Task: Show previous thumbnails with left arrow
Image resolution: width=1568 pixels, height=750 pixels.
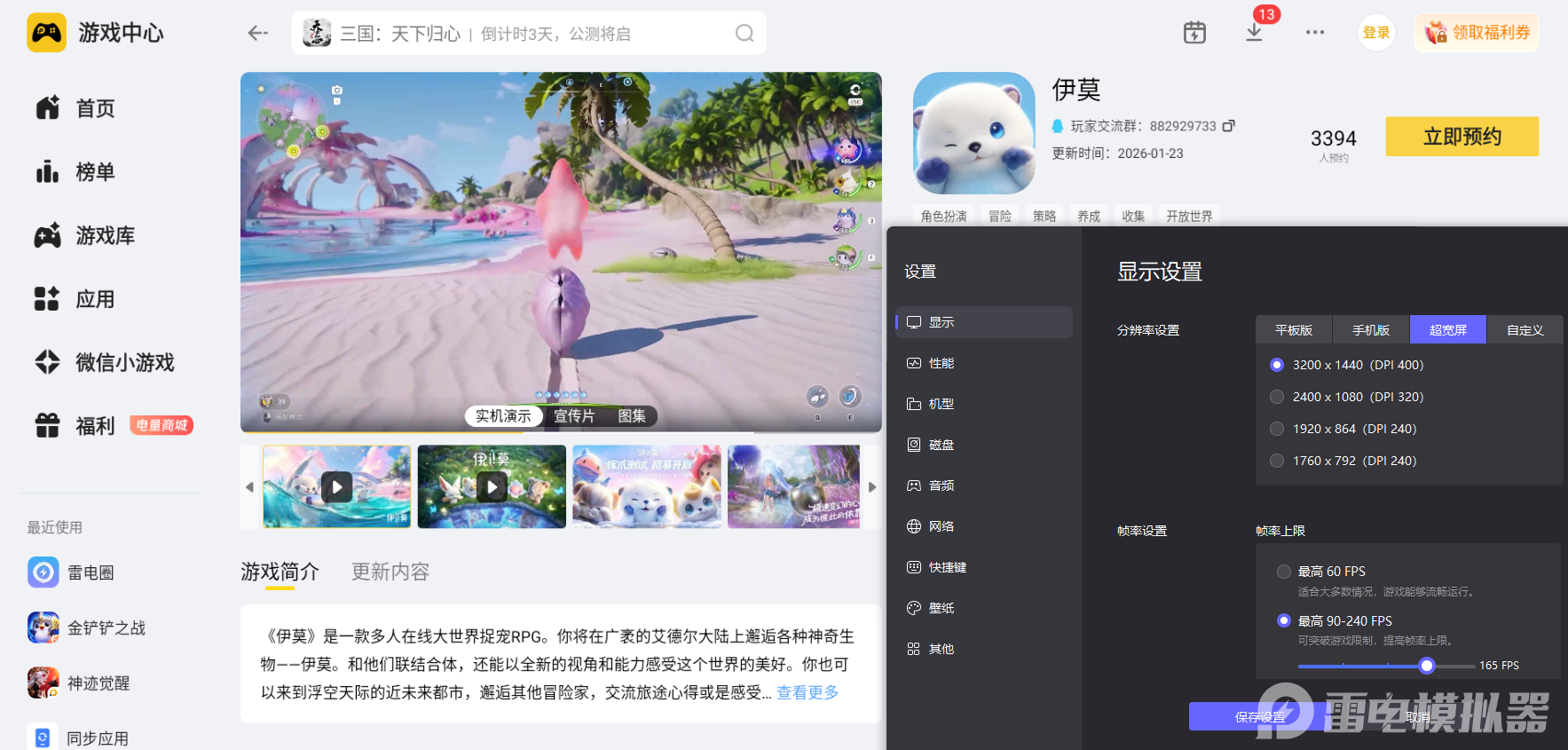Action: click(x=249, y=486)
